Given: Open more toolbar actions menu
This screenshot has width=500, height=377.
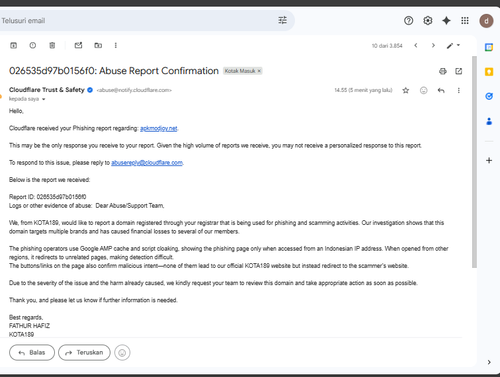Looking at the screenshot, I should point(116,45).
